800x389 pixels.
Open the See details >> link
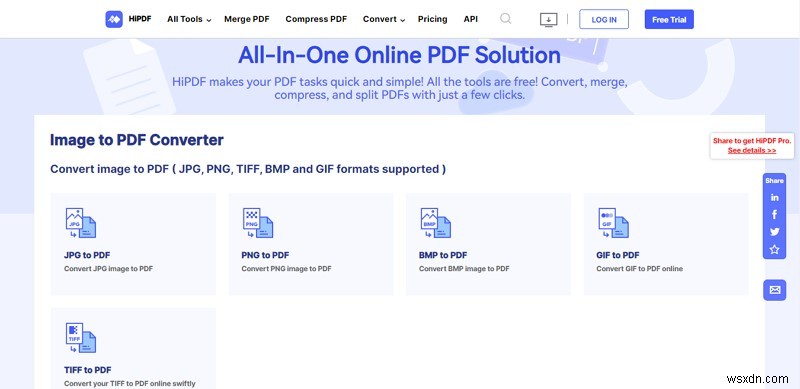click(752, 151)
